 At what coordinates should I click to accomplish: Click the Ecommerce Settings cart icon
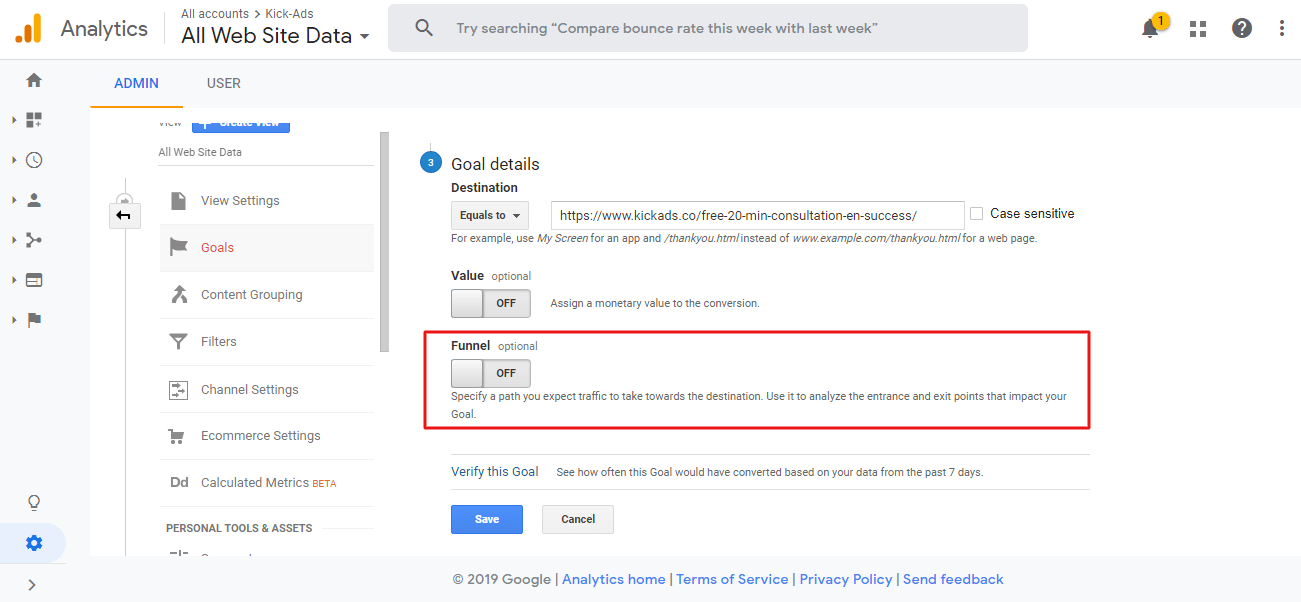click(178, 436)
